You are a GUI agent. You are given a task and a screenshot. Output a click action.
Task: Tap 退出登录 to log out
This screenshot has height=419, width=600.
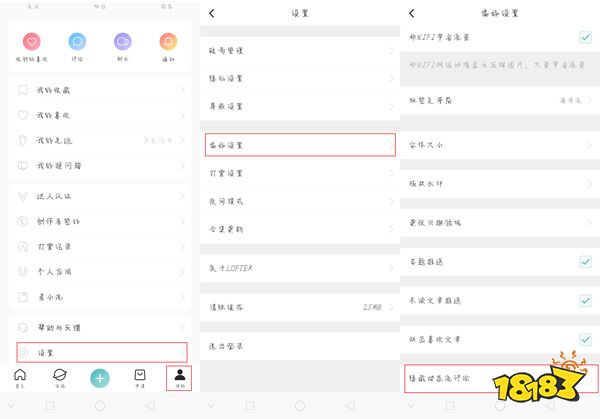coord(300,346)
